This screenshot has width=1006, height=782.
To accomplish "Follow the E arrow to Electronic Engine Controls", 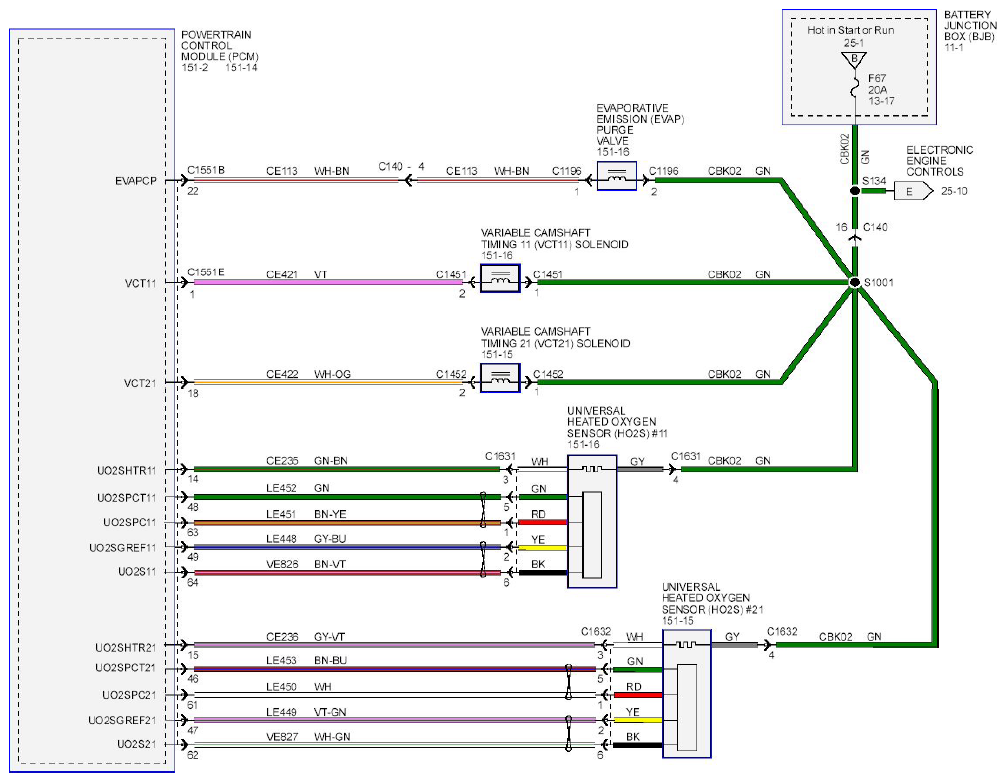I will click(x=914, y=191).
